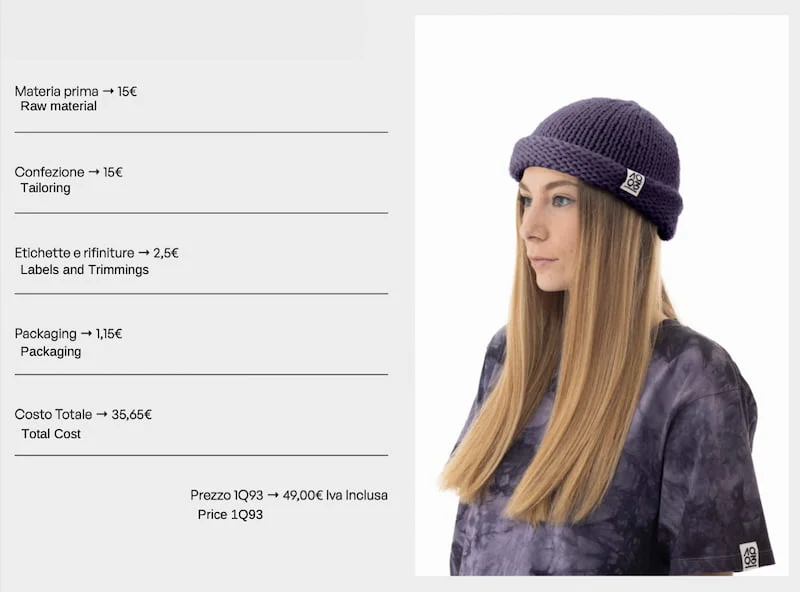This screenshot has width=800, height=592.
Task: Click the arrow next to Materia prima
Action: (x=108, y=91)
